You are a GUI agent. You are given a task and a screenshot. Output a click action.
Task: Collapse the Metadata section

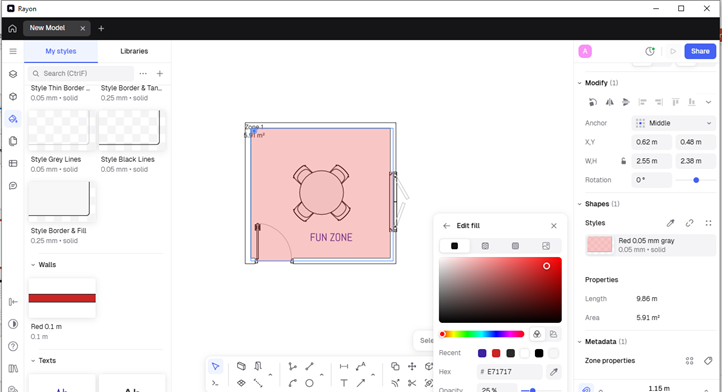(x=580, y=342)
